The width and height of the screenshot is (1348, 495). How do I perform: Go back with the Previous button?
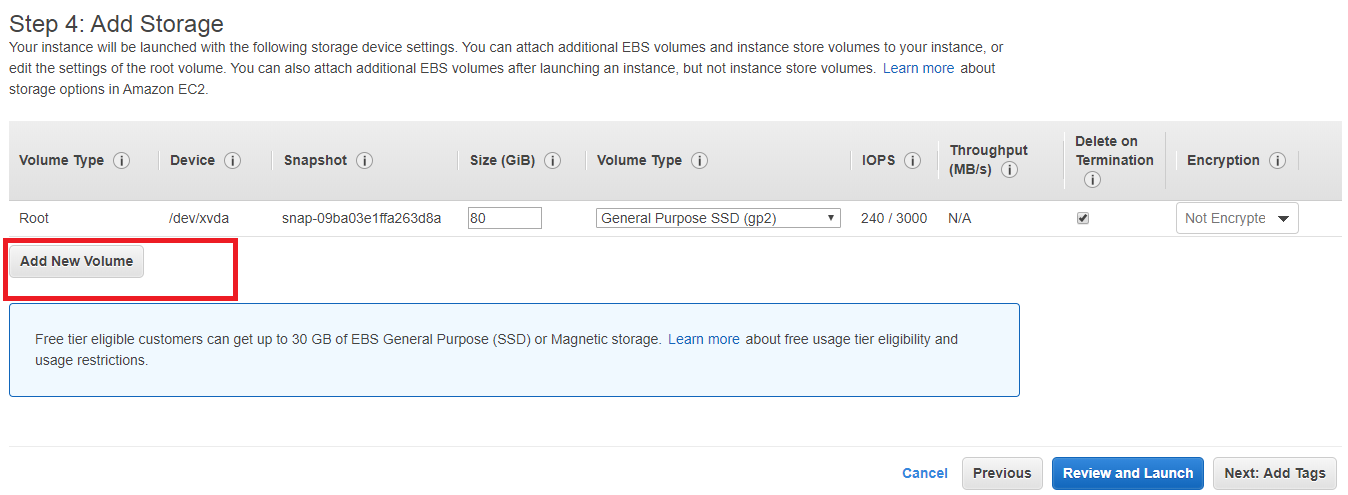[1002, 473]
